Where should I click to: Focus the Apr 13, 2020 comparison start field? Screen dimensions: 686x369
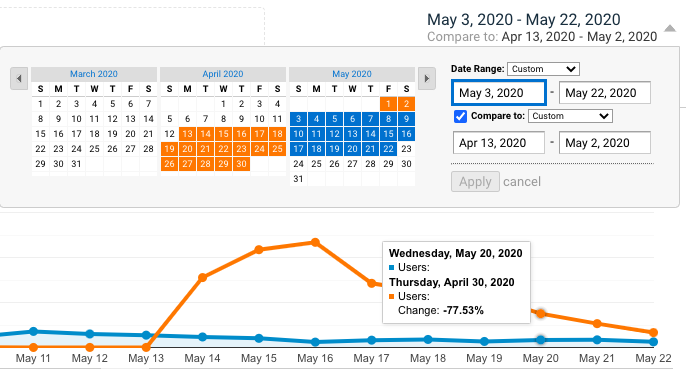point(499,143)
